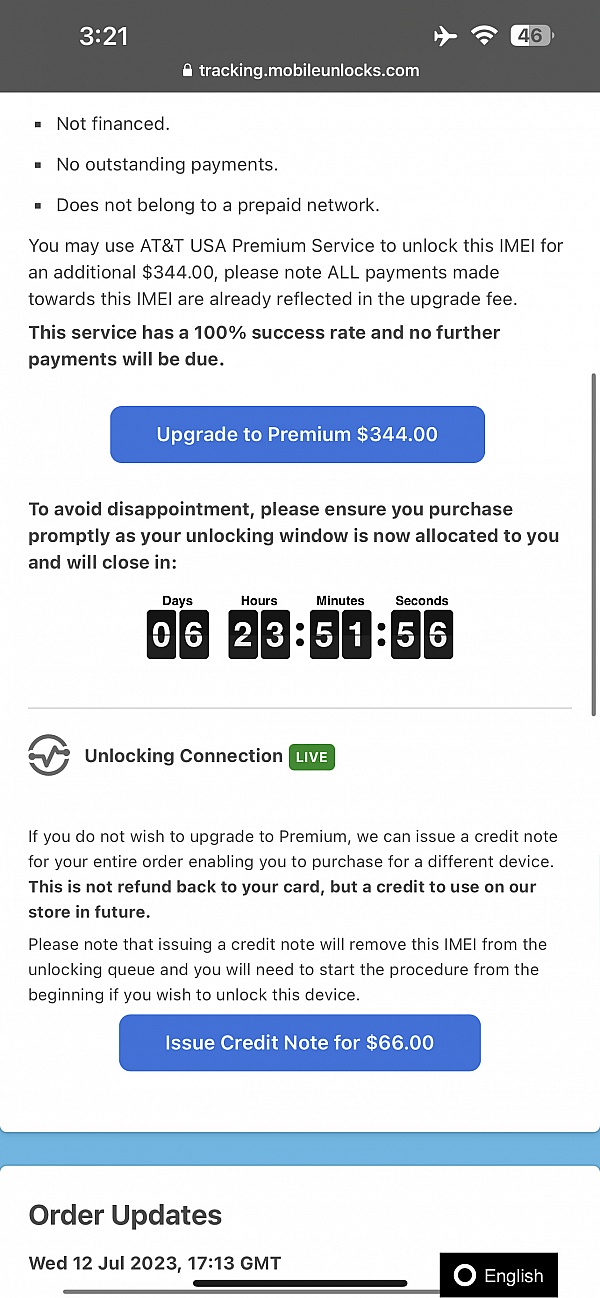Click the Unlocking Connection label text
This screenshot has width=600, height=1298.
tap(183, 756)
